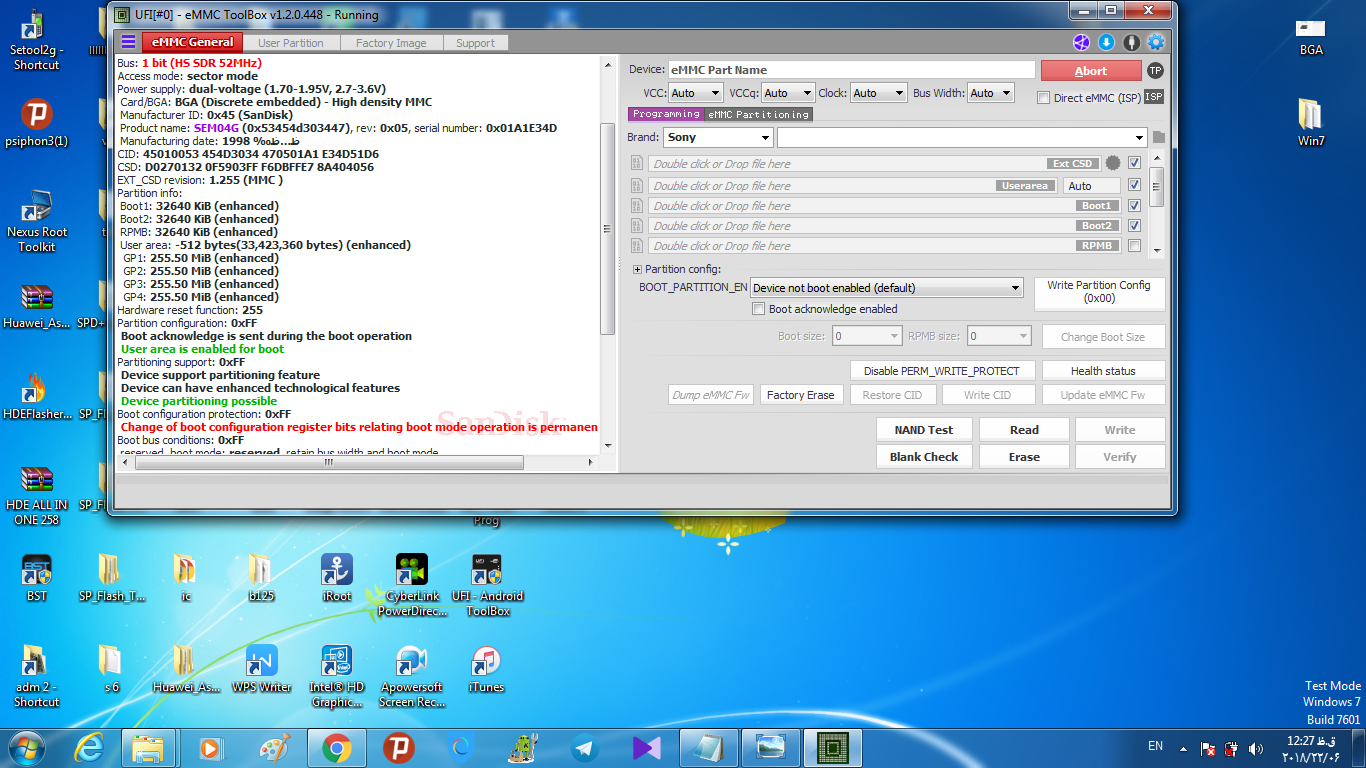This screenshot has height=768, width=1366.
Task: Click the eMMC Part Name device field
Action: pyautogui.click(x=852, y=70)
